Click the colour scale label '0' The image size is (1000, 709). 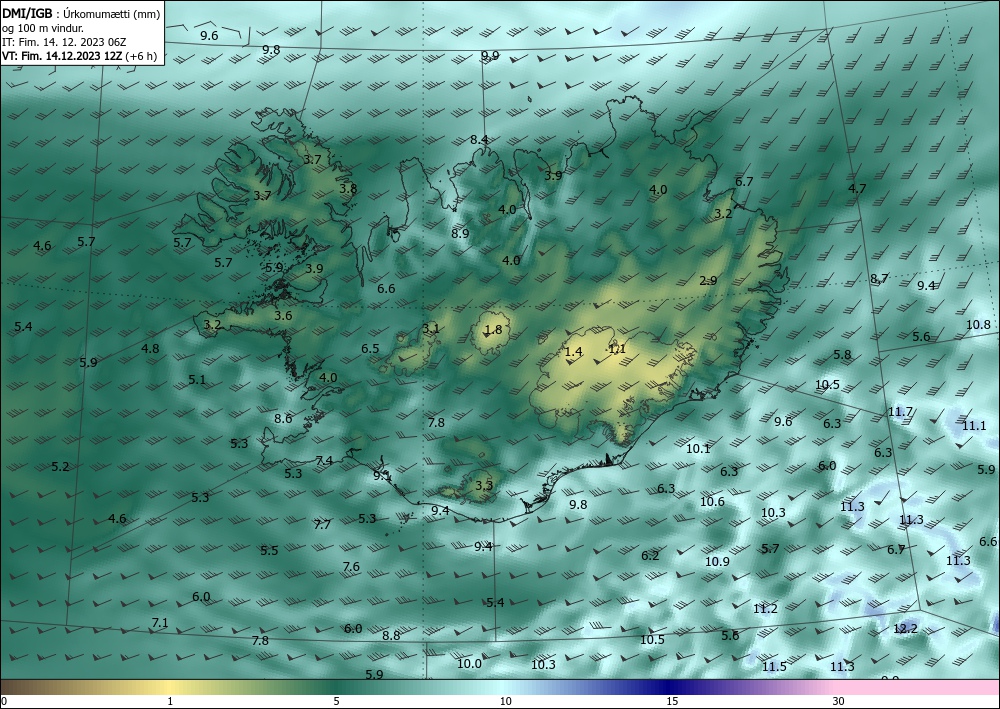(4, 701)
